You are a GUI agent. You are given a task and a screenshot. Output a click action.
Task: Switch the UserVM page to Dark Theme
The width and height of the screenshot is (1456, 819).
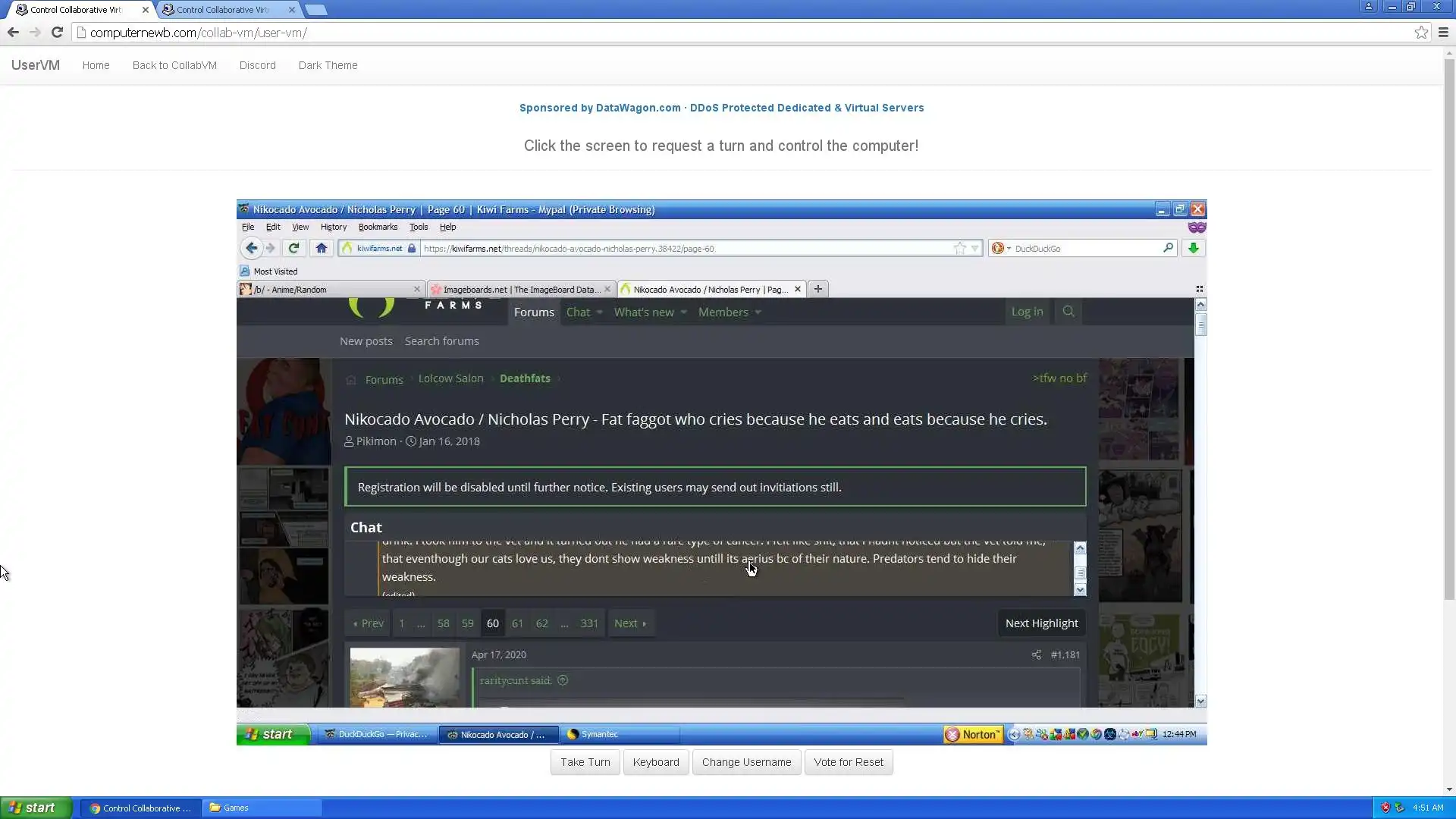328,65
